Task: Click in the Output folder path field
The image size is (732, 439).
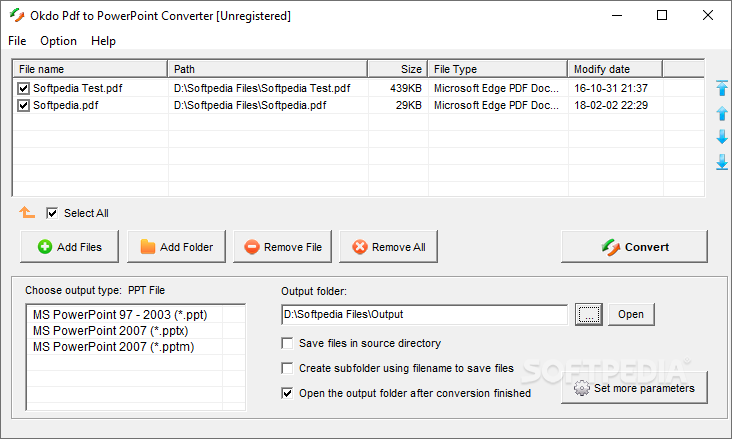Action: pyautogui.click(x=424, y=314)
